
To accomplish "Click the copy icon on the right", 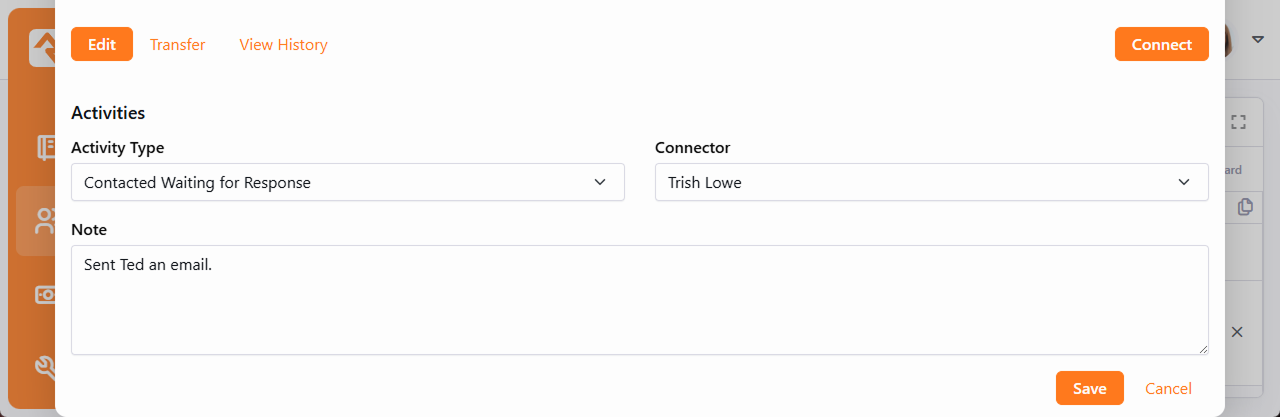I will (x=1245, y=207).
